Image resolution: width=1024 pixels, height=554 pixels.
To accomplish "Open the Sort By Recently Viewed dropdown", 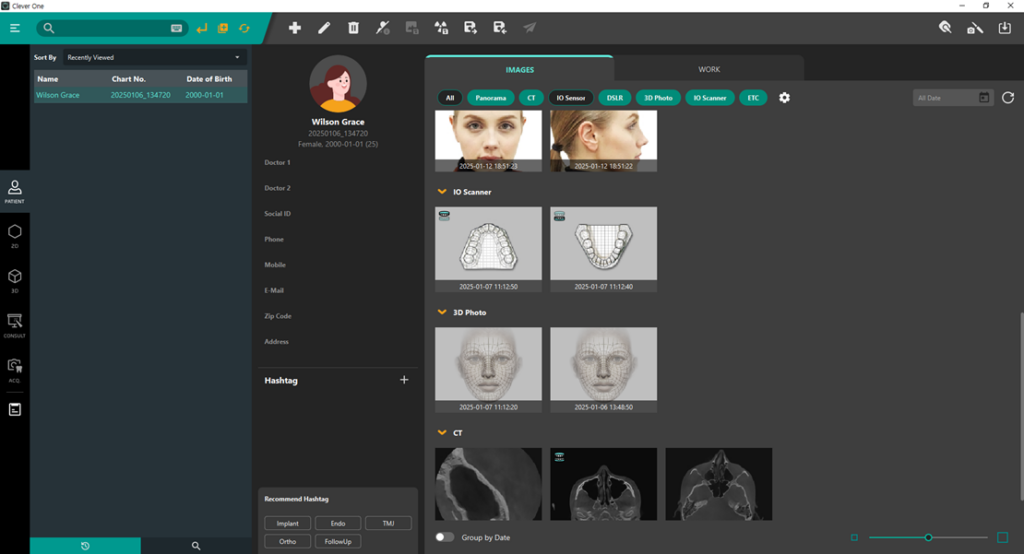I will click(x=155, y=58).
